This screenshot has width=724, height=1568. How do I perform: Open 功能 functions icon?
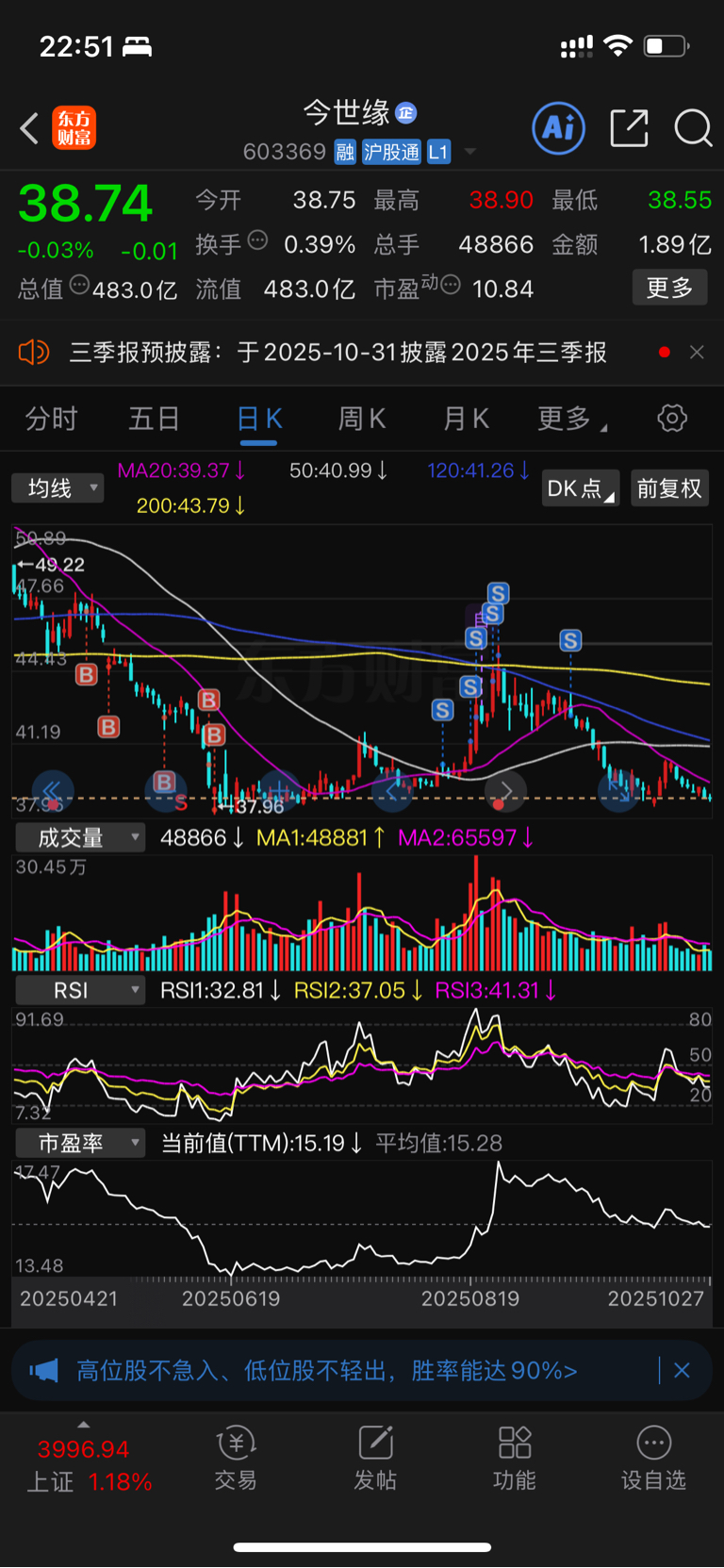click(x=515, y=1458)
